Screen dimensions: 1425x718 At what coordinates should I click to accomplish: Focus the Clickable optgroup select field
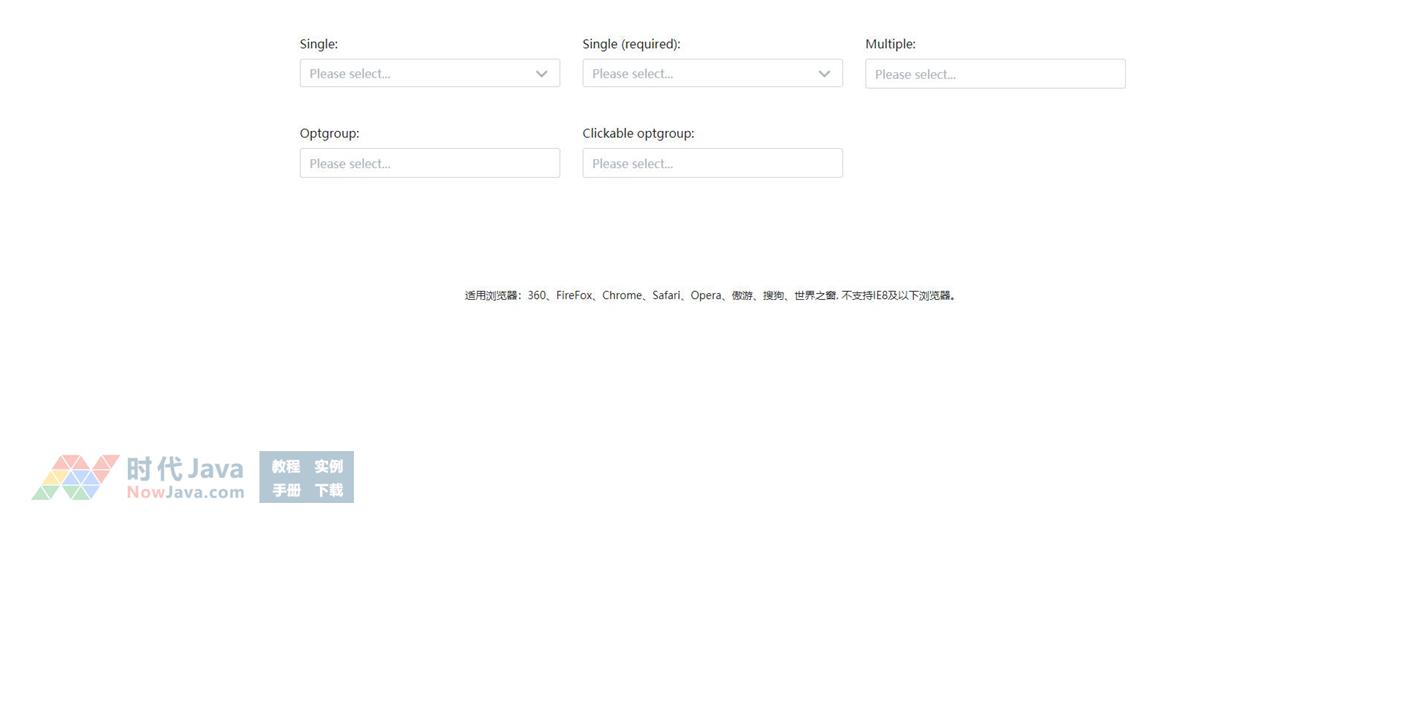coord(712,163)
